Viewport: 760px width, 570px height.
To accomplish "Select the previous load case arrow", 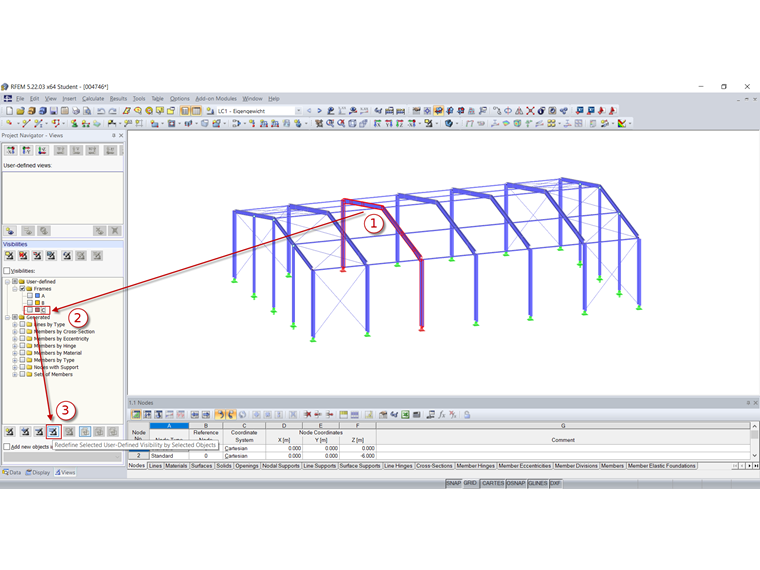I will point(309,111).
